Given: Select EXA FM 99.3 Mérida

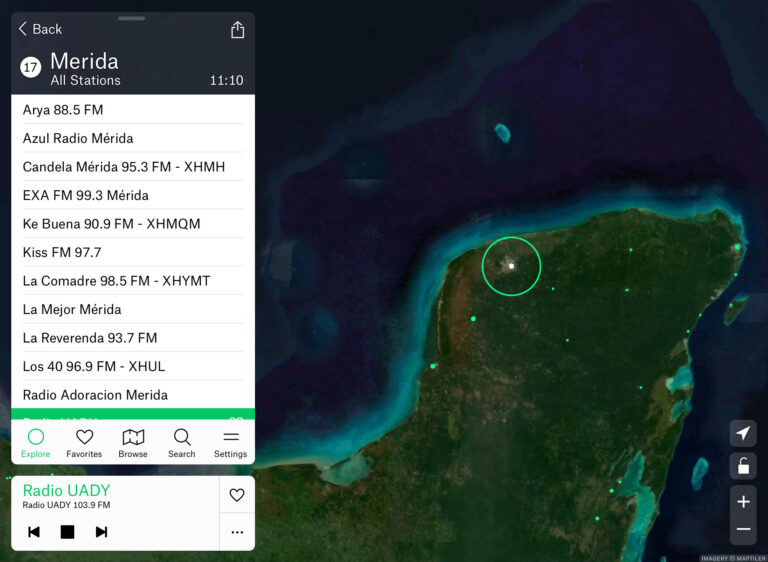Looking at the screenshot, I should pyautogui.click(x=133, y=195).
